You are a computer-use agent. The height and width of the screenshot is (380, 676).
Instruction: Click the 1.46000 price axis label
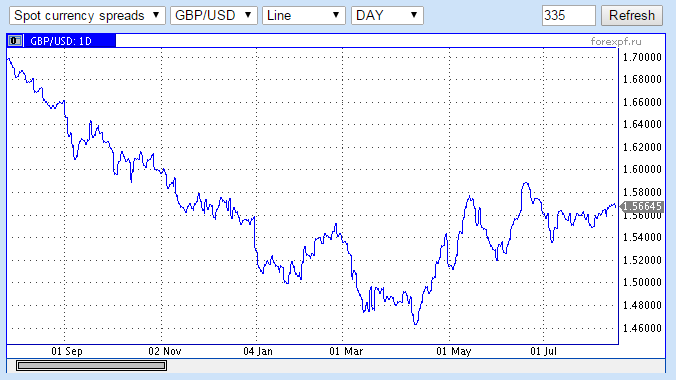642,328
